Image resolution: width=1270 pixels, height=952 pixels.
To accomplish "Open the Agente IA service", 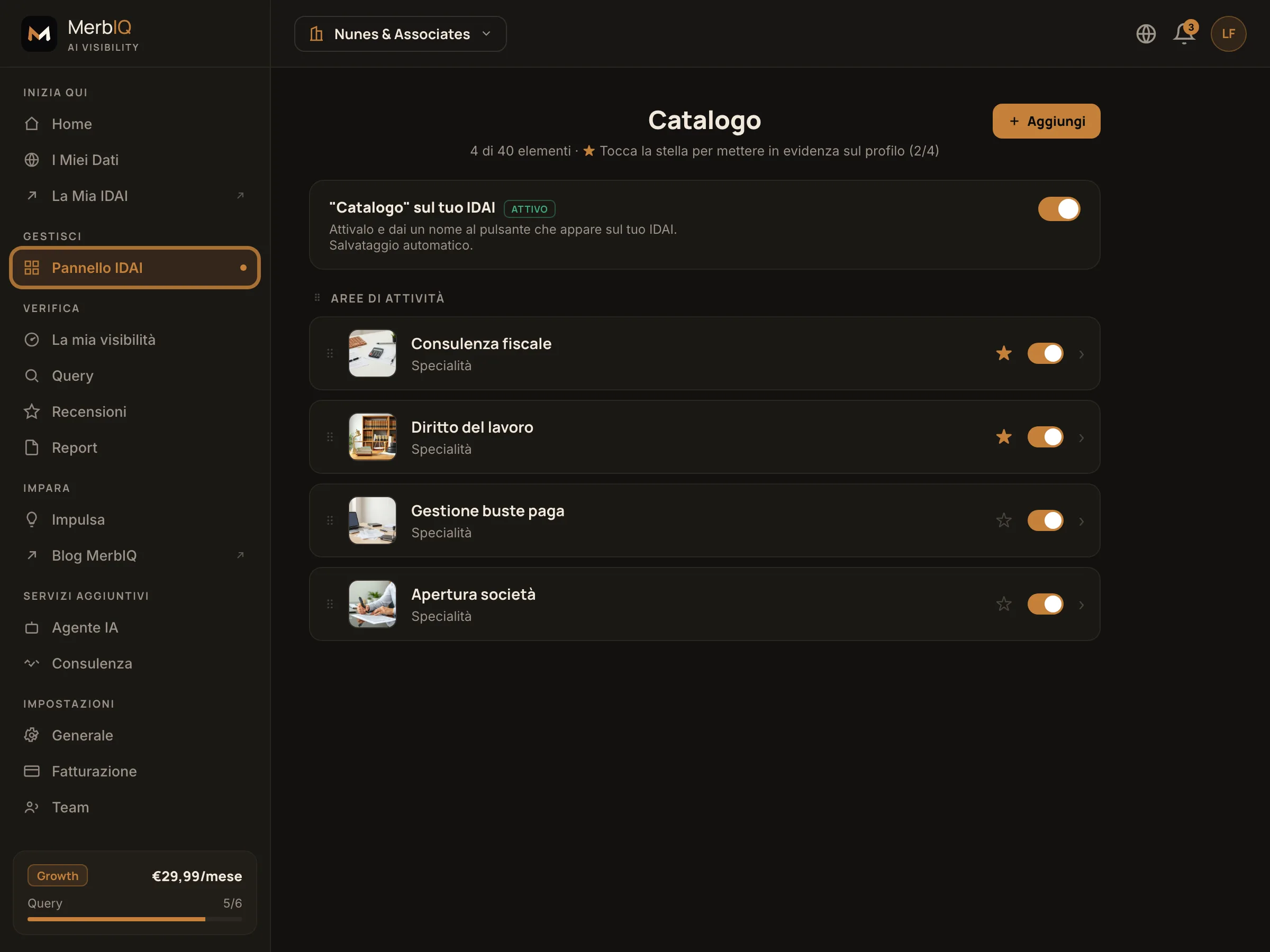I will pos(135,627).
